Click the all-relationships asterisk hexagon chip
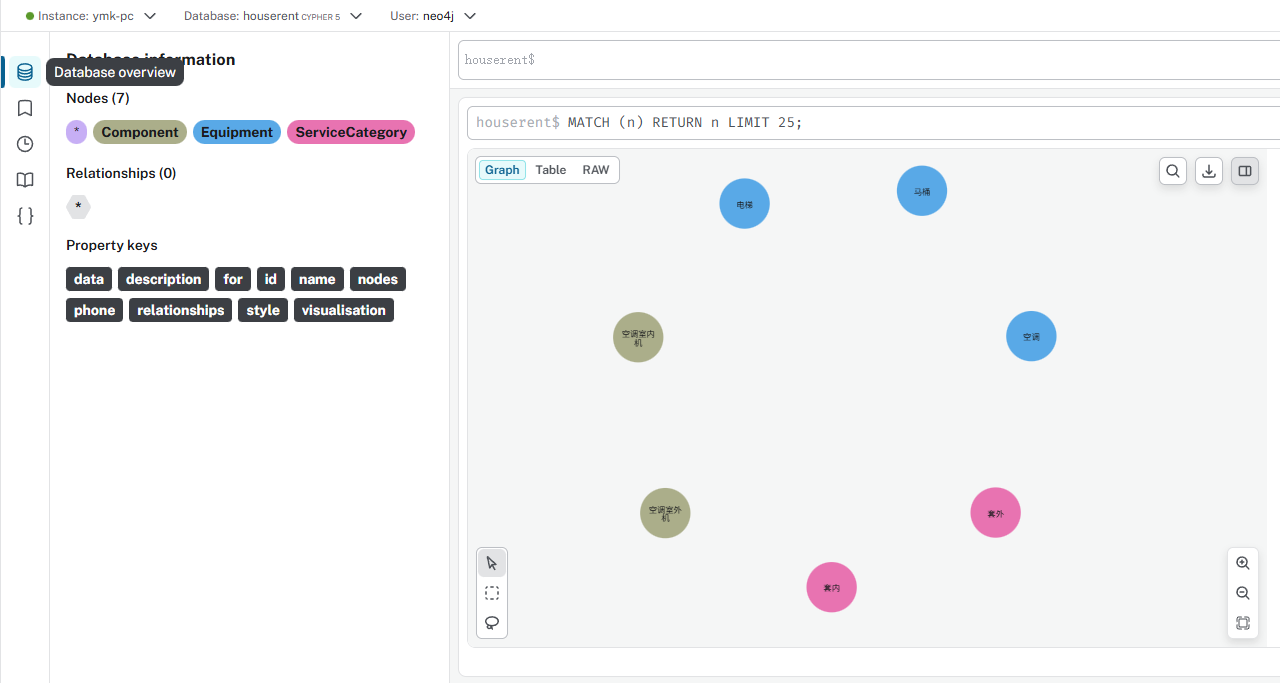This screenshot has height=683, width=1280. click(x=78, y=207)
